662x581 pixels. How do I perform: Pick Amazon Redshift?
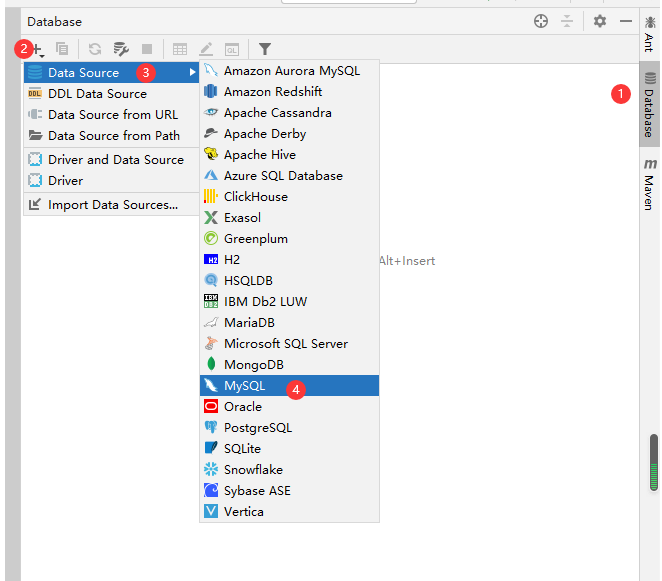tap(289, 92)
